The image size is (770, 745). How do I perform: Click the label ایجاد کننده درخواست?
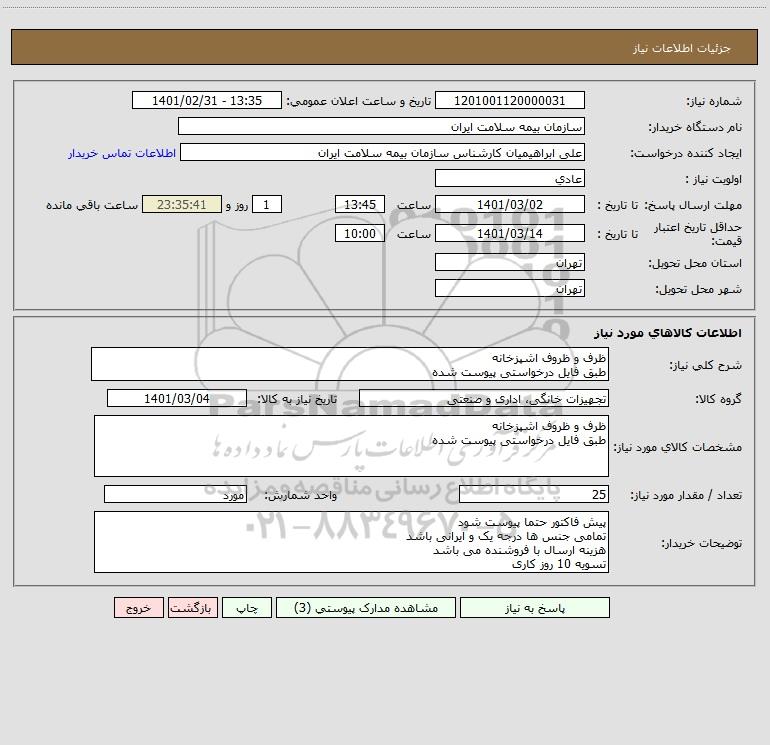coord(686,154)
